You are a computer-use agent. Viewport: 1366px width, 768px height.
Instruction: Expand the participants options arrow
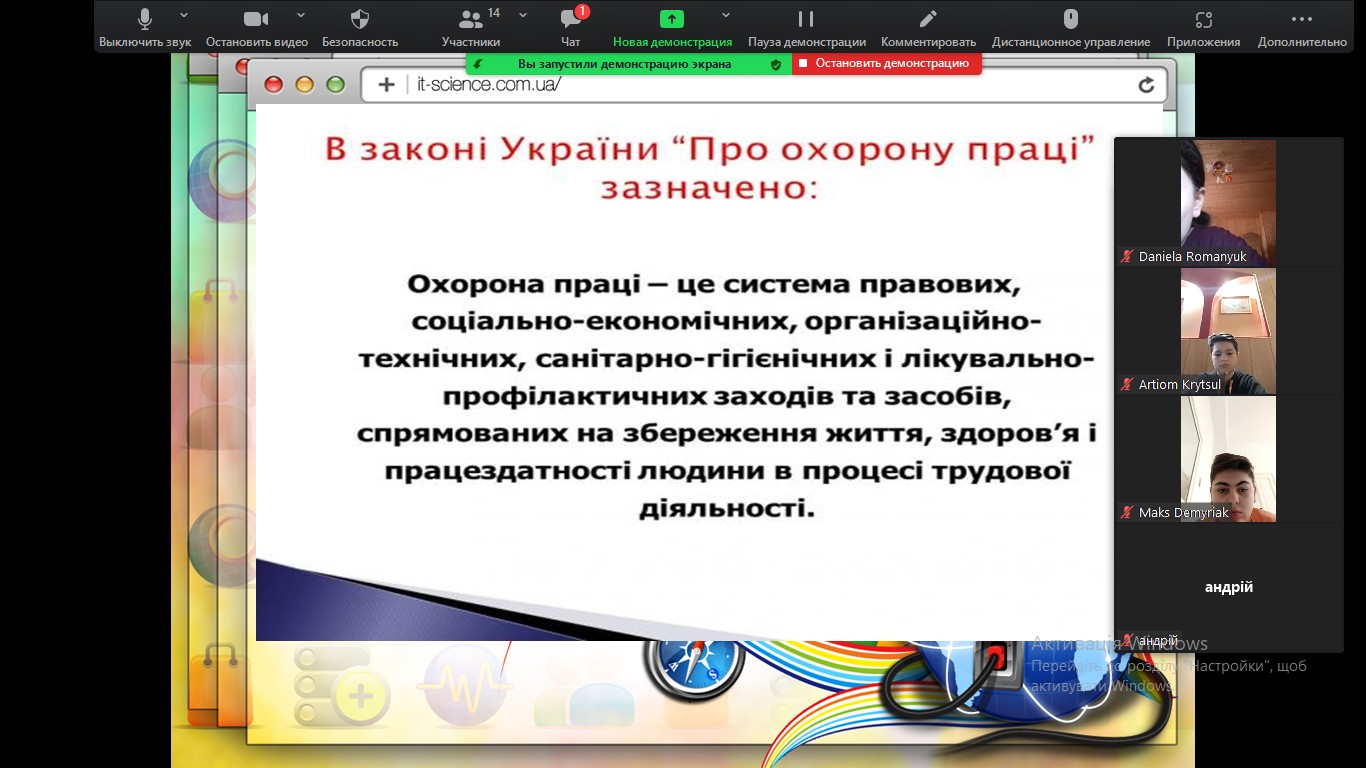pyautogui.click(x=523, y=15)
